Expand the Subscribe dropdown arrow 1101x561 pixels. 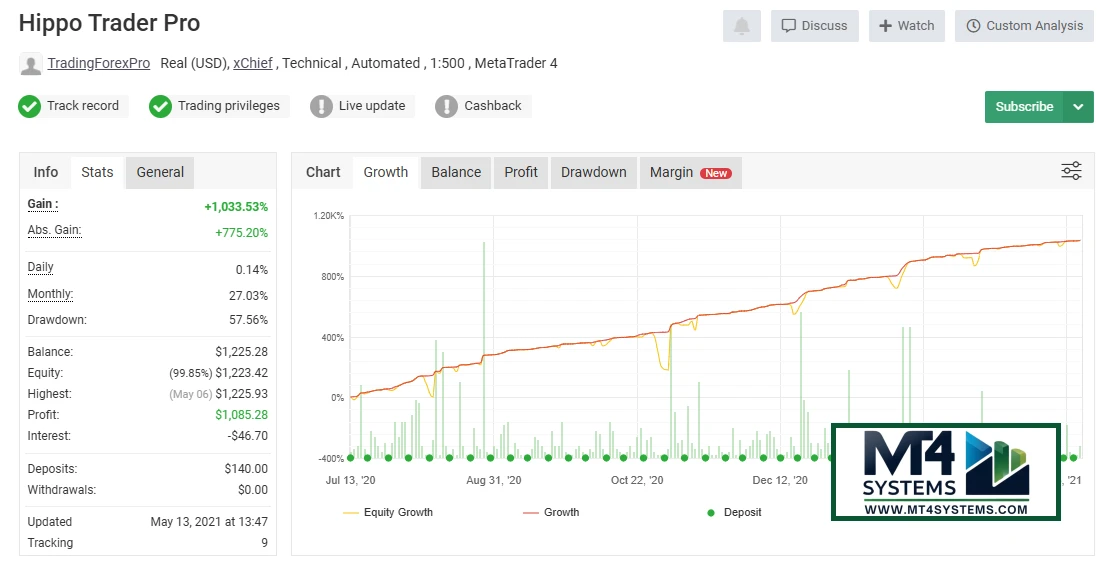coord(1078,107)
